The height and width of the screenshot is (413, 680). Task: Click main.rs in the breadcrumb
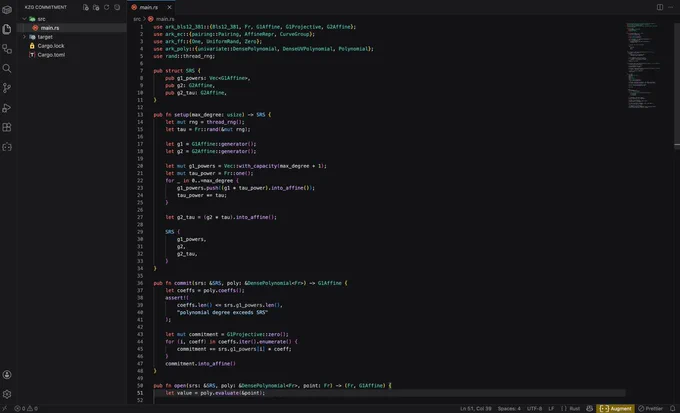(165, 19)
